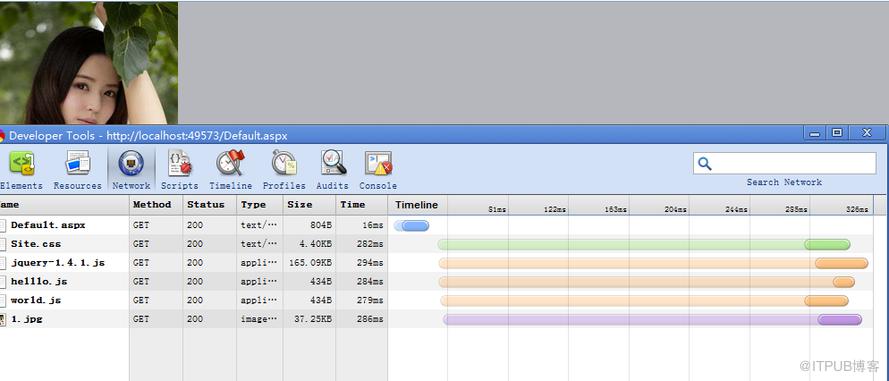Select the Network panel icon
This screenshot has width=889, height=381.
(x=131, y=163)
